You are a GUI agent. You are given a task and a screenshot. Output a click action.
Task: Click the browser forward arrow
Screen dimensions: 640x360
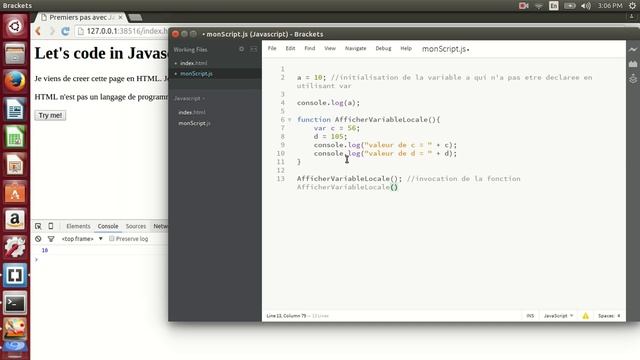(x=52, y=31)
